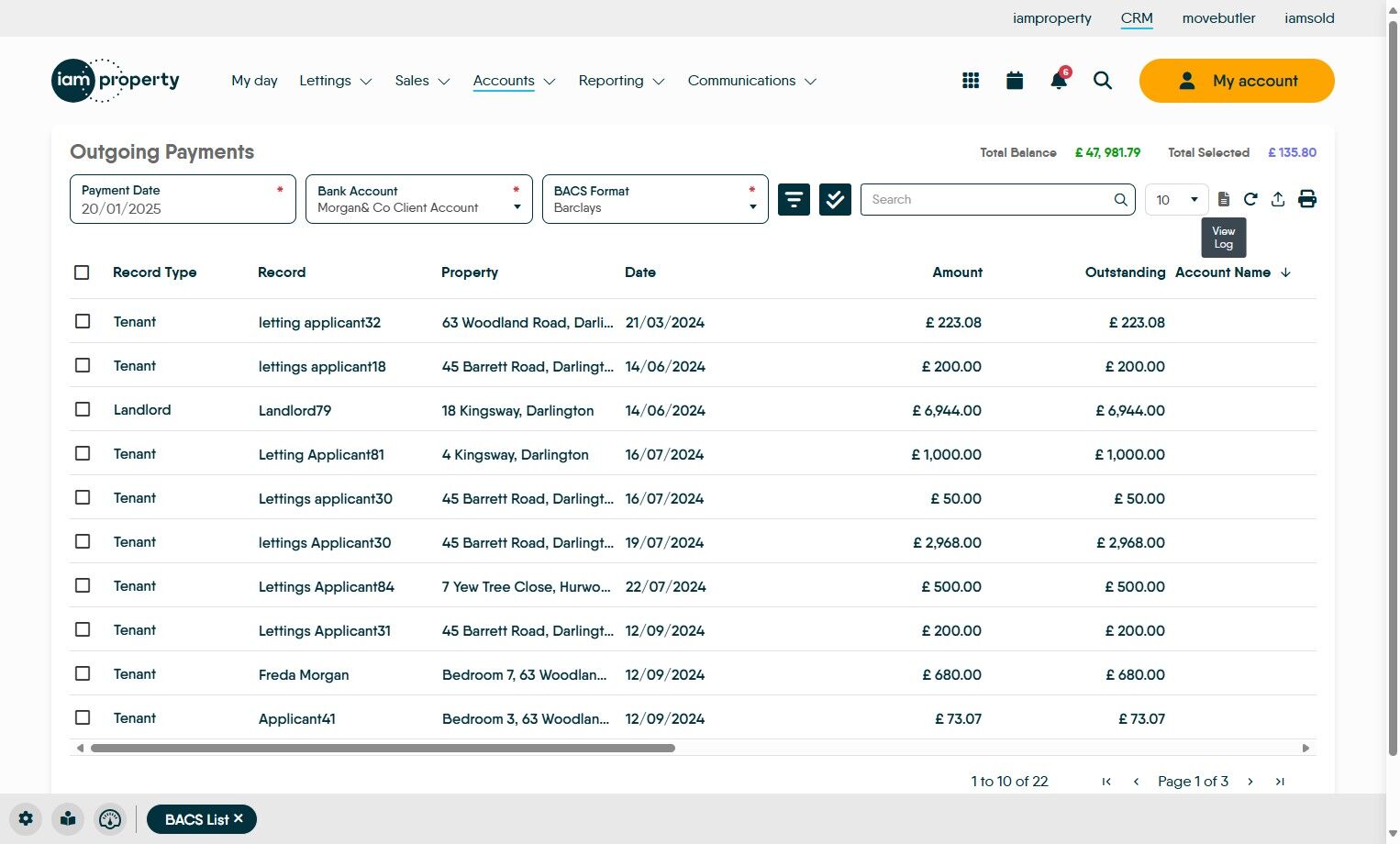
Task: Click the My account button
Action: (1236, 81)
